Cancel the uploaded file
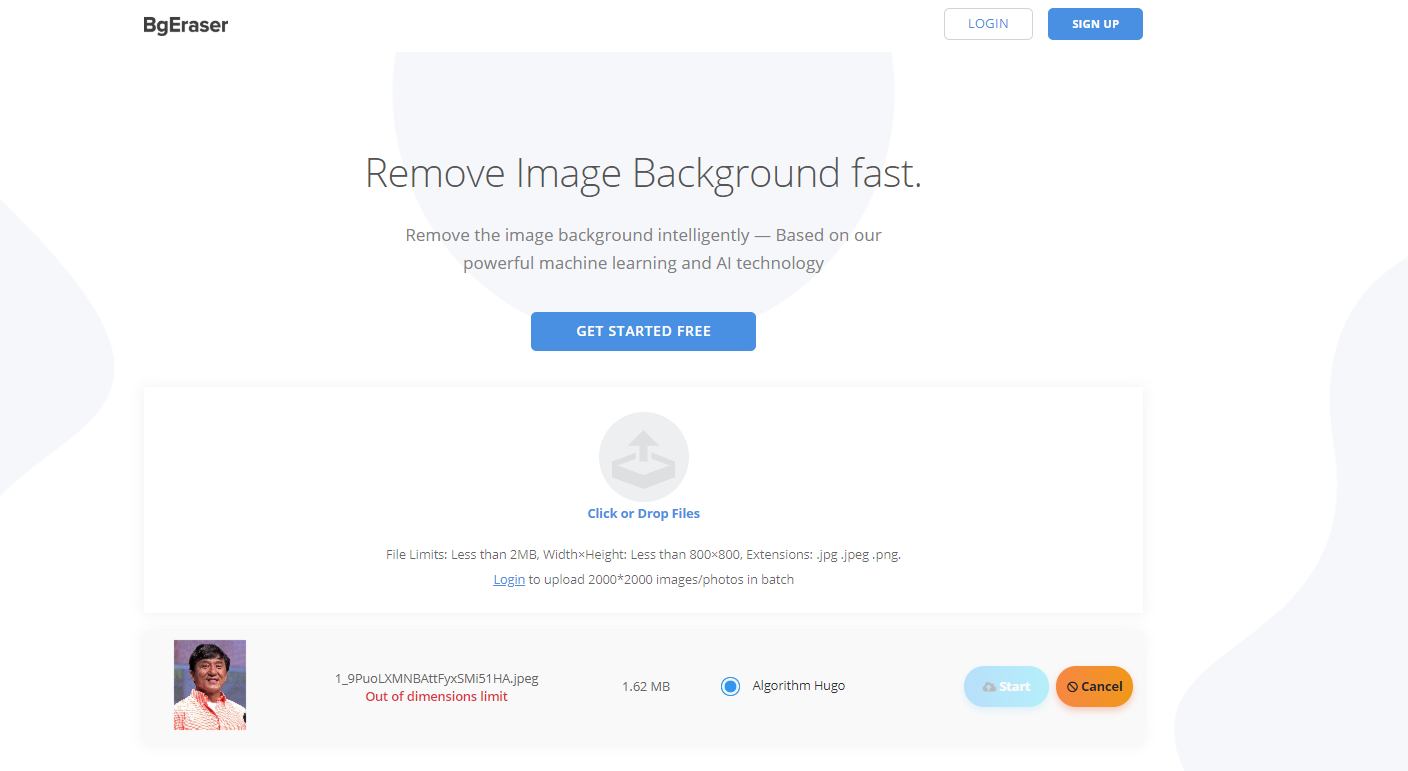This screenshot has width=1408, height=771. click(1094, 686)
